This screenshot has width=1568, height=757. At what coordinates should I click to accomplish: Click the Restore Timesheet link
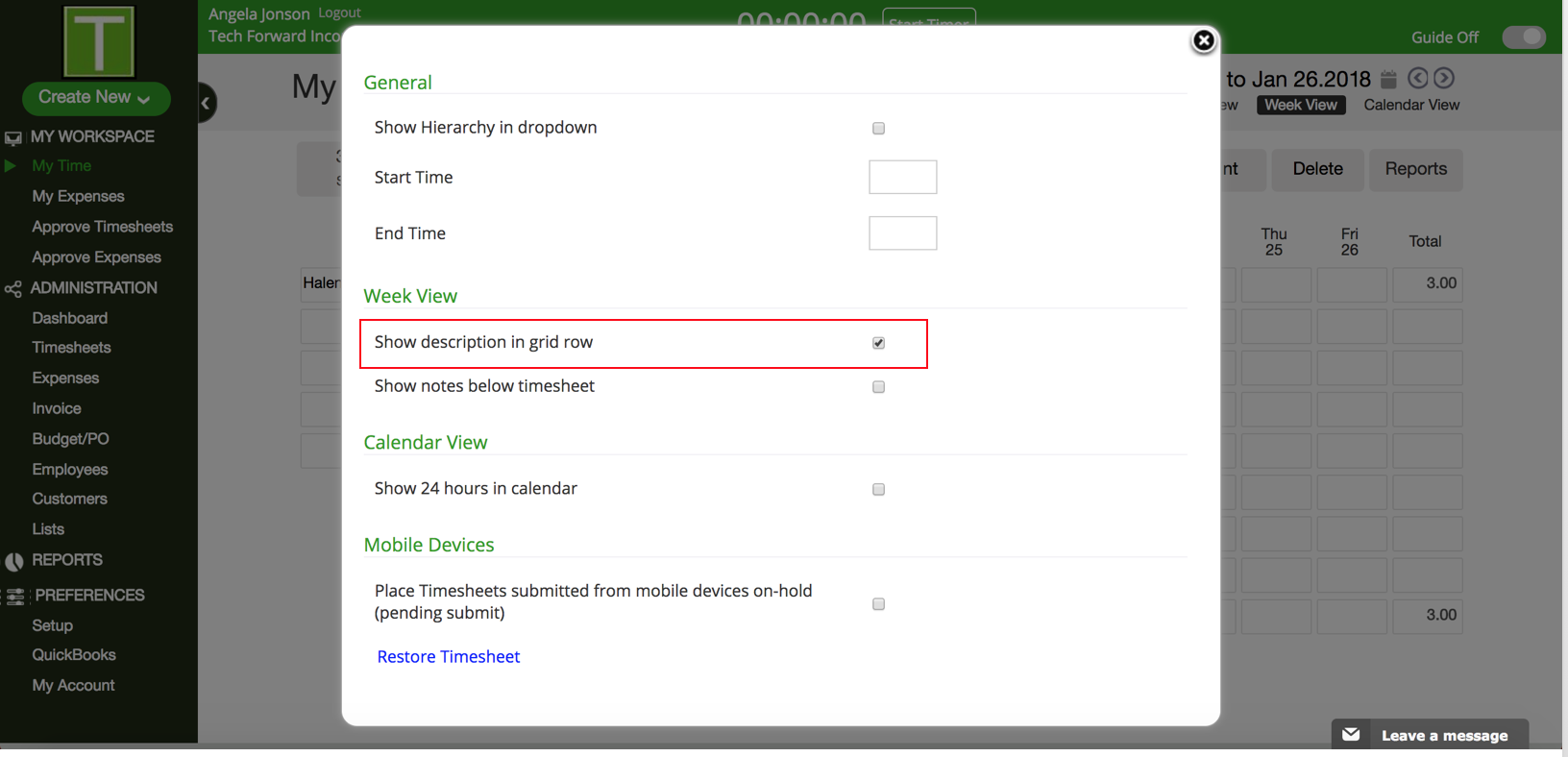[x=448, y=656]
